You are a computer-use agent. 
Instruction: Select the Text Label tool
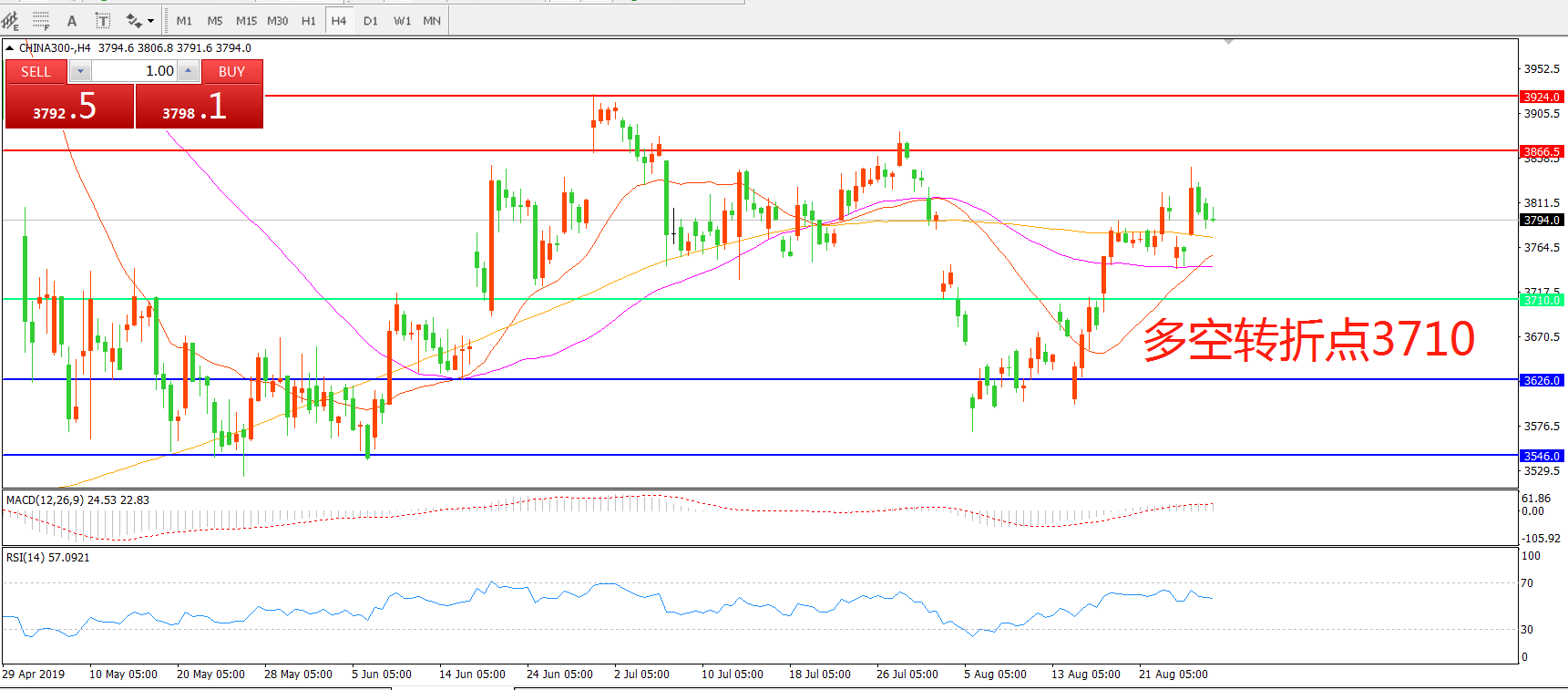coord(103,20)
